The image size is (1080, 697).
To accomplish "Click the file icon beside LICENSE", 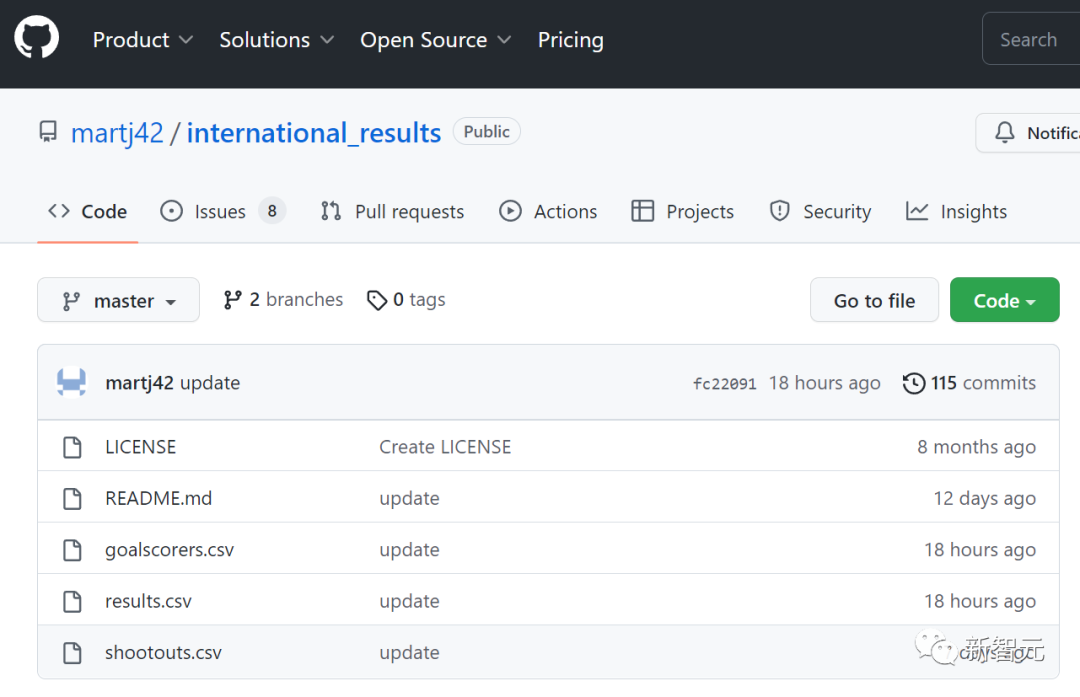I will (72, 447).
